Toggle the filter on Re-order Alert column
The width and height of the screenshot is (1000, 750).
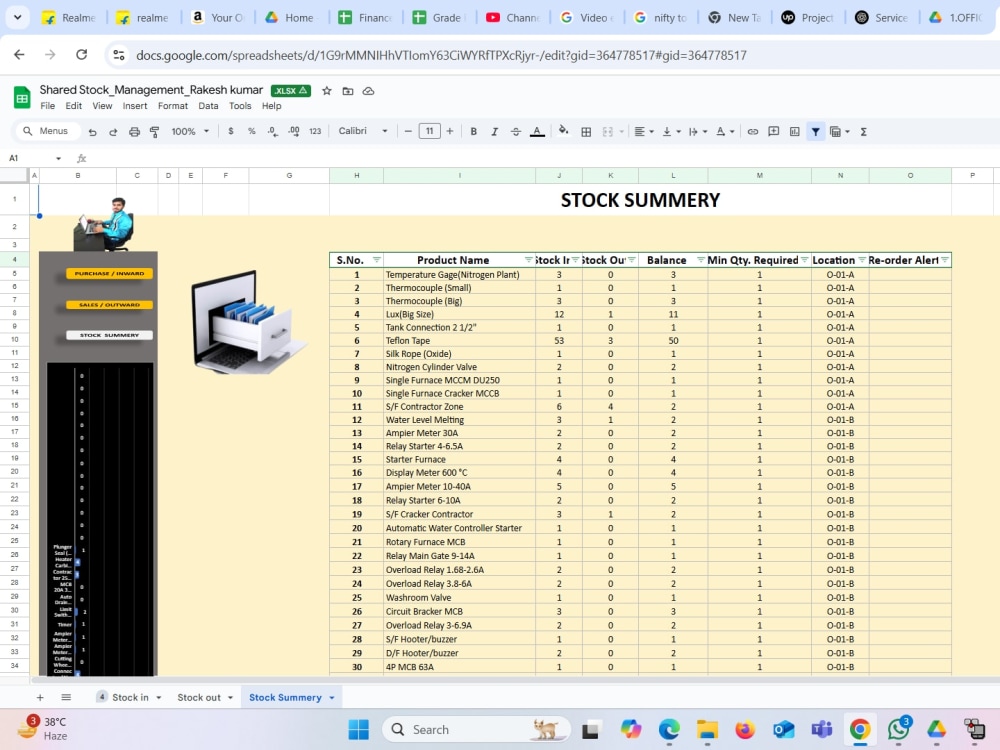[945, 260]
